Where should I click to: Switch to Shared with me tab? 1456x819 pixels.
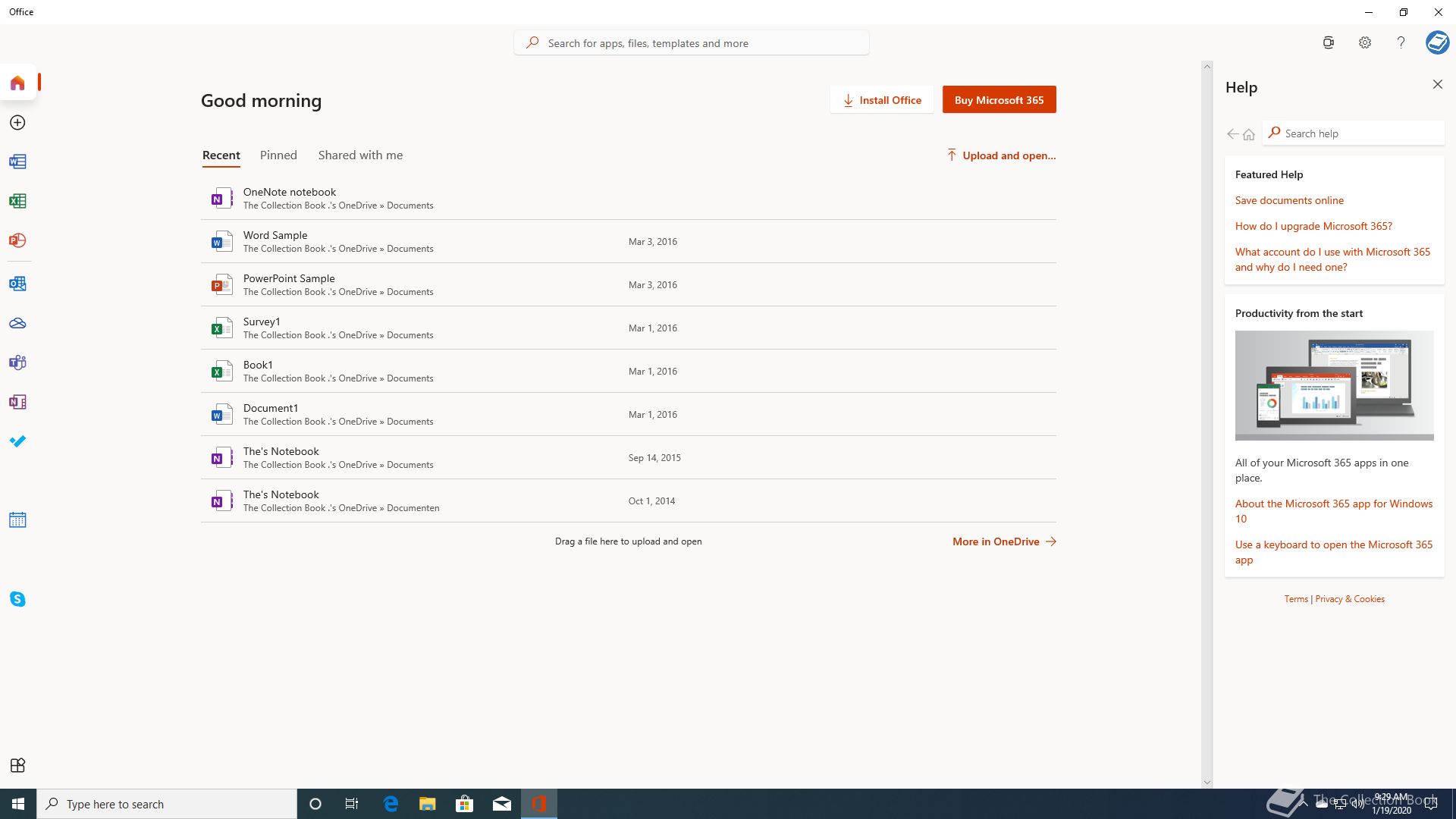pos(360,155)
